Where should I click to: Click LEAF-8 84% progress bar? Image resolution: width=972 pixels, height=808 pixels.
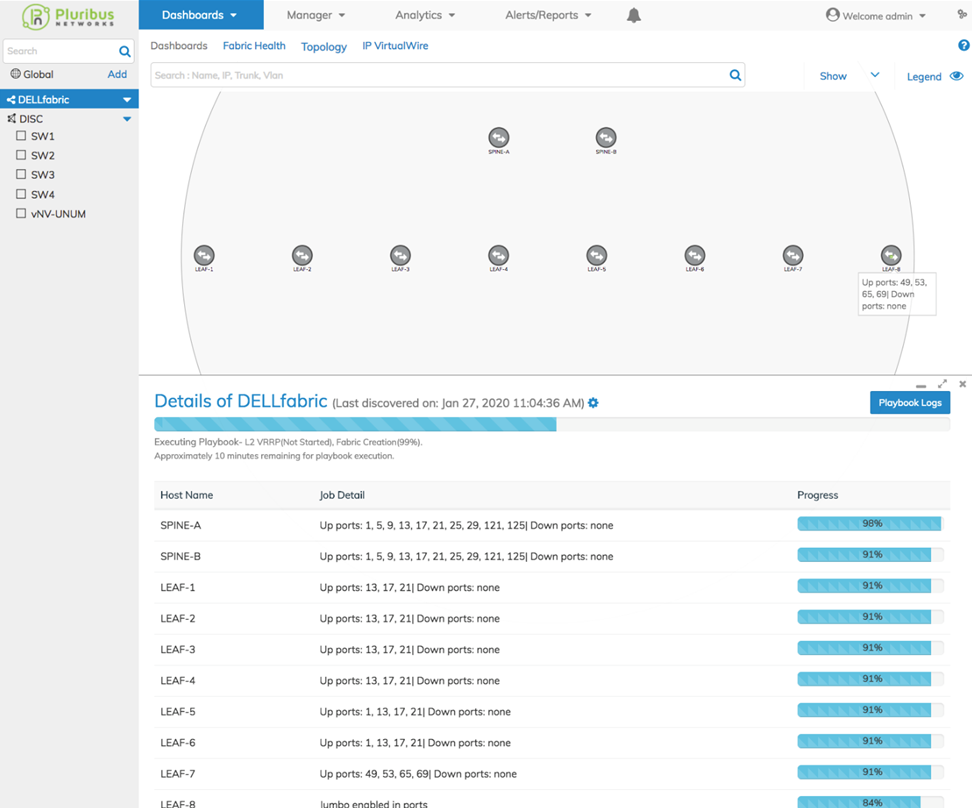point(870,802)
